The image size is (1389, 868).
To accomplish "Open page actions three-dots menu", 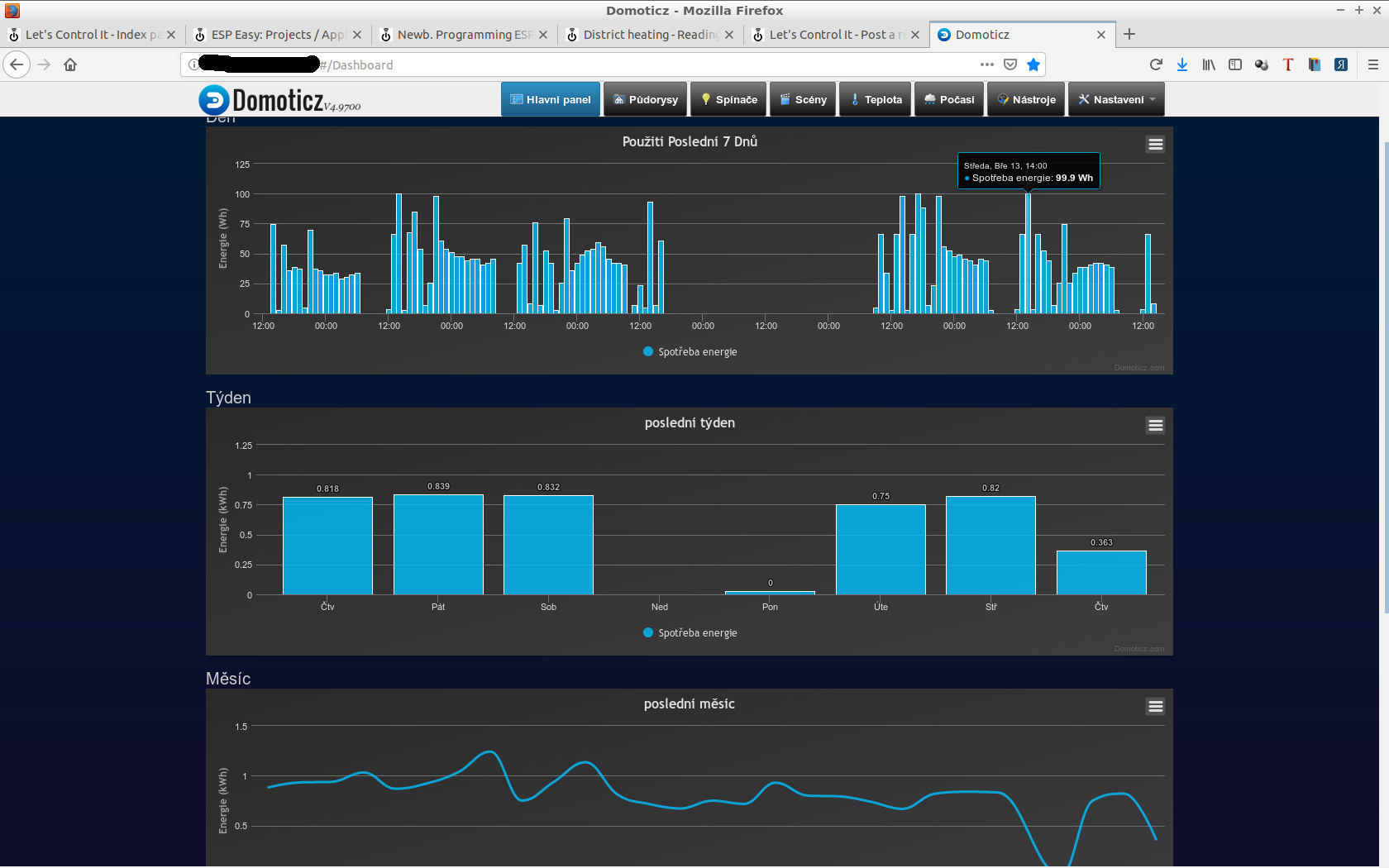I will coord(987,64).
